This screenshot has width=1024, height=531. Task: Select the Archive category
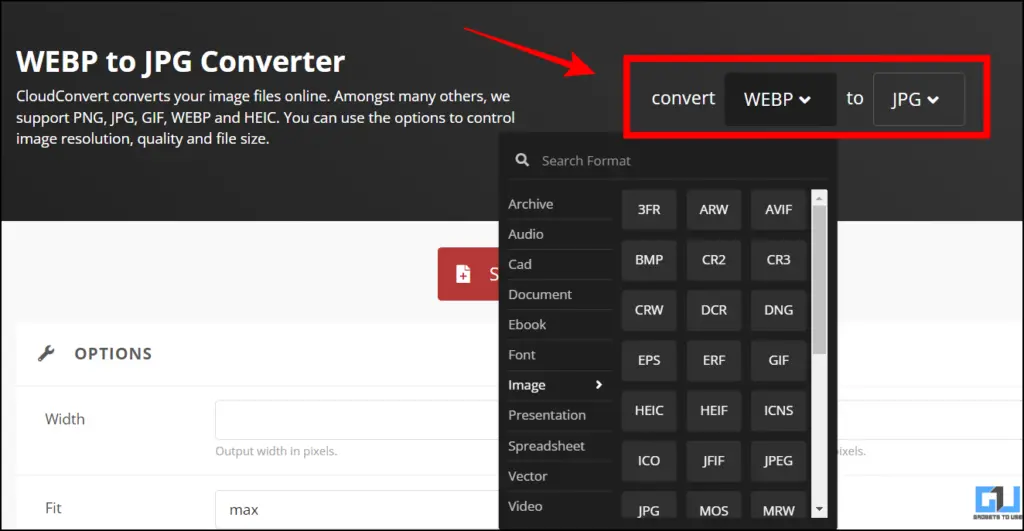559,204
